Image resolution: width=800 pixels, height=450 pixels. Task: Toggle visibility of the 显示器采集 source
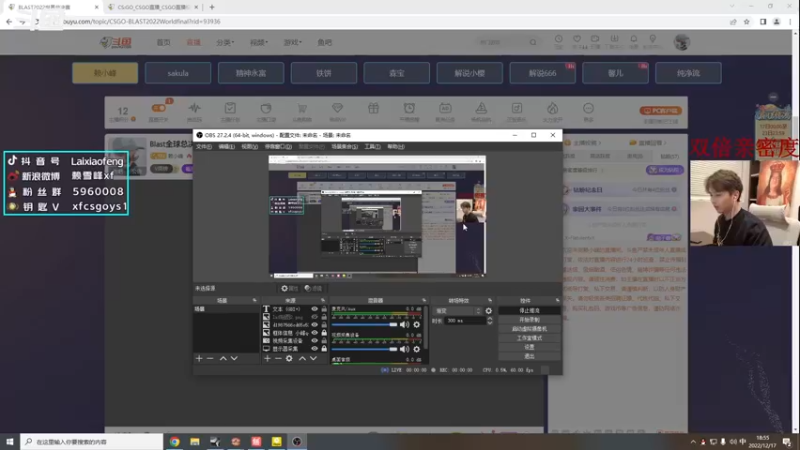(x=315, y=348)
